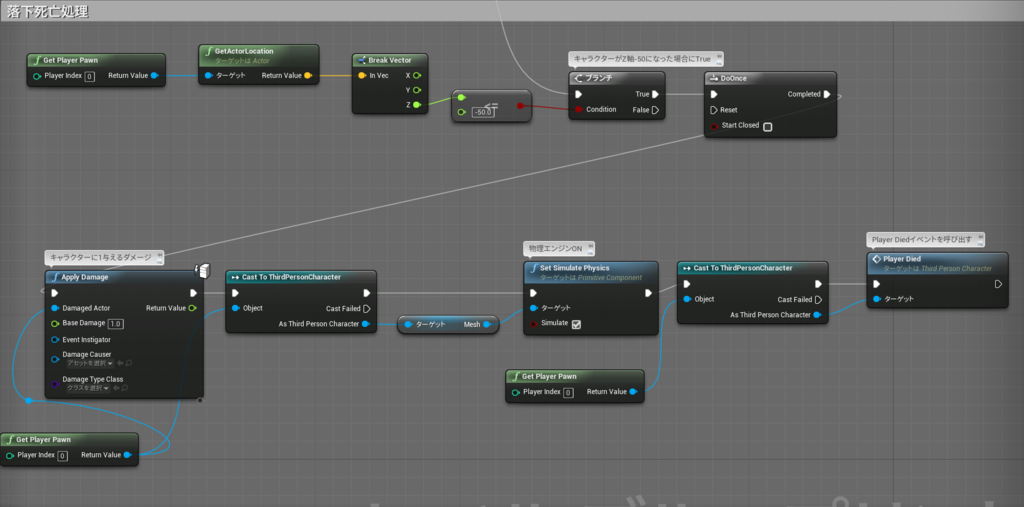Click Player Died exec output pin
This screenshot has height=507, width=1024.
tap(998, 284)
